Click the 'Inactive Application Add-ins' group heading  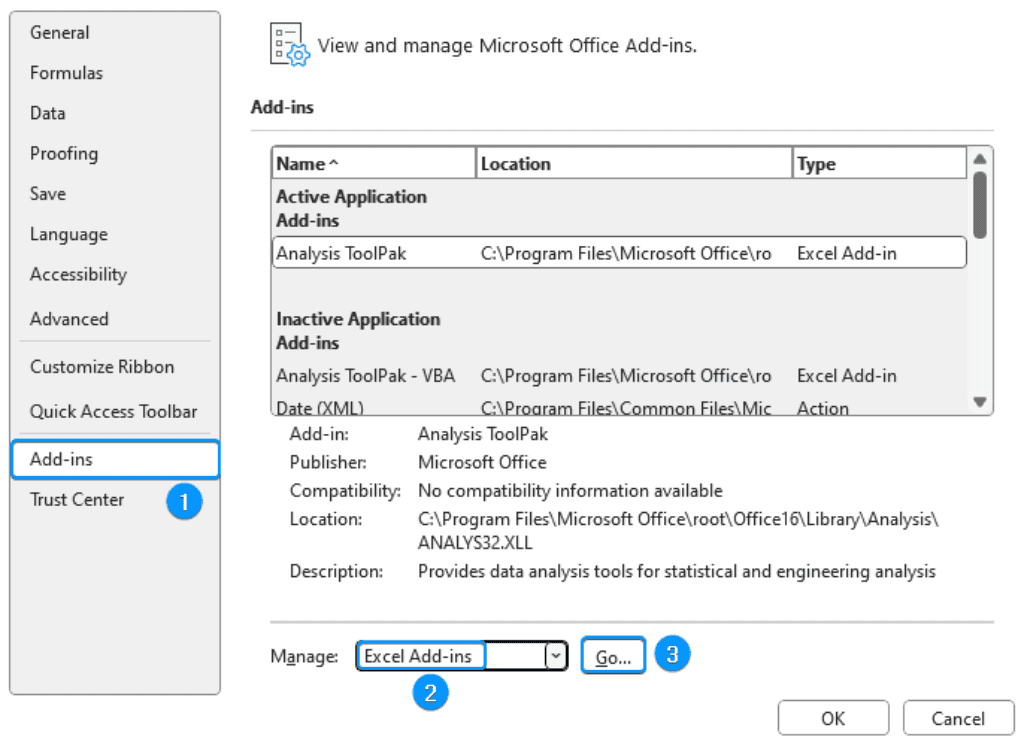click(x=358, y=331)
